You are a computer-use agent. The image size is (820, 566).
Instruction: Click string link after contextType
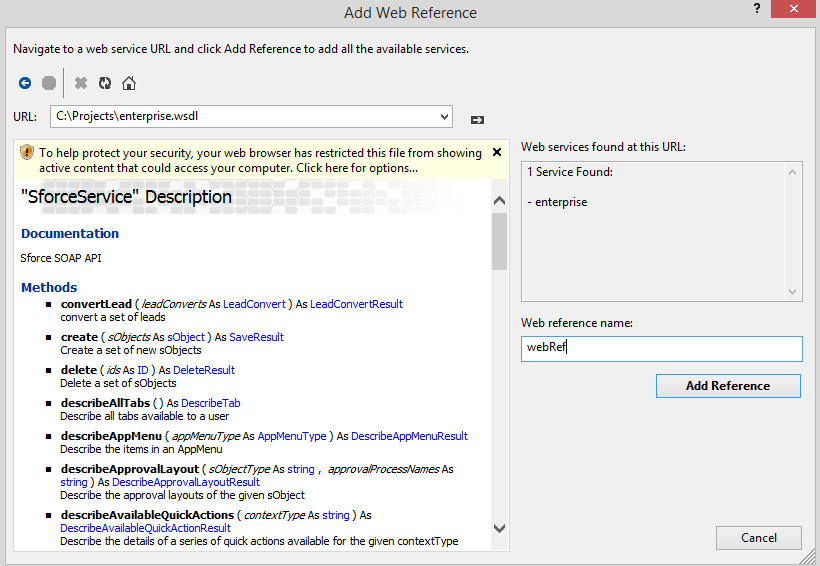(x=336, y=515)
